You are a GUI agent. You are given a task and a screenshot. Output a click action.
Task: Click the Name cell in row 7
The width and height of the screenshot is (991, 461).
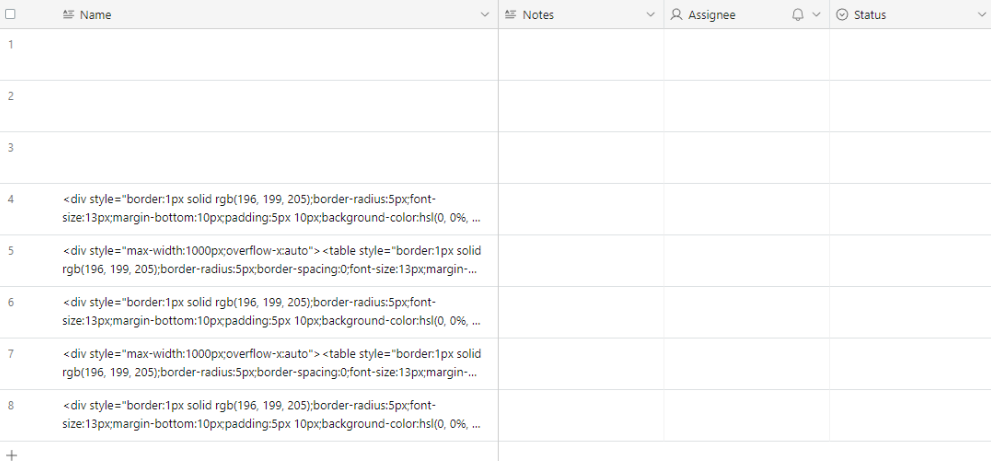(x=277, y=364)
